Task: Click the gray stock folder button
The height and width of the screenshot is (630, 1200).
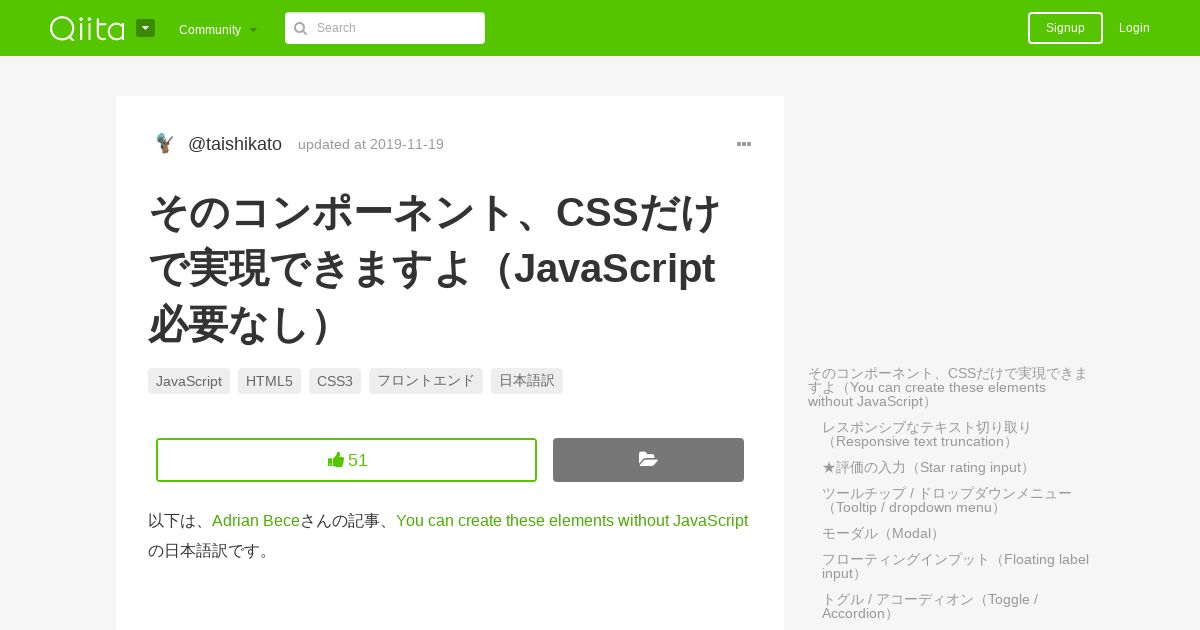Action: coord(648,460)
